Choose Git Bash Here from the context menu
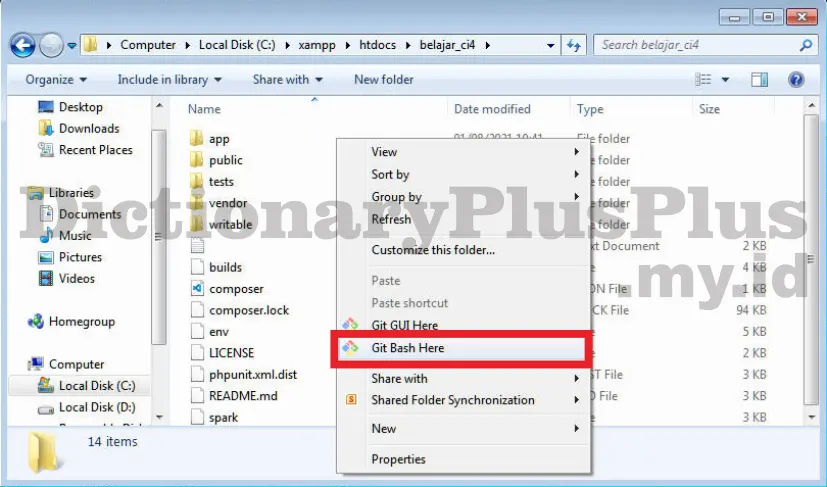Viewport: 827px width, 487px height. pyautogui.click(x=463, y=348)
